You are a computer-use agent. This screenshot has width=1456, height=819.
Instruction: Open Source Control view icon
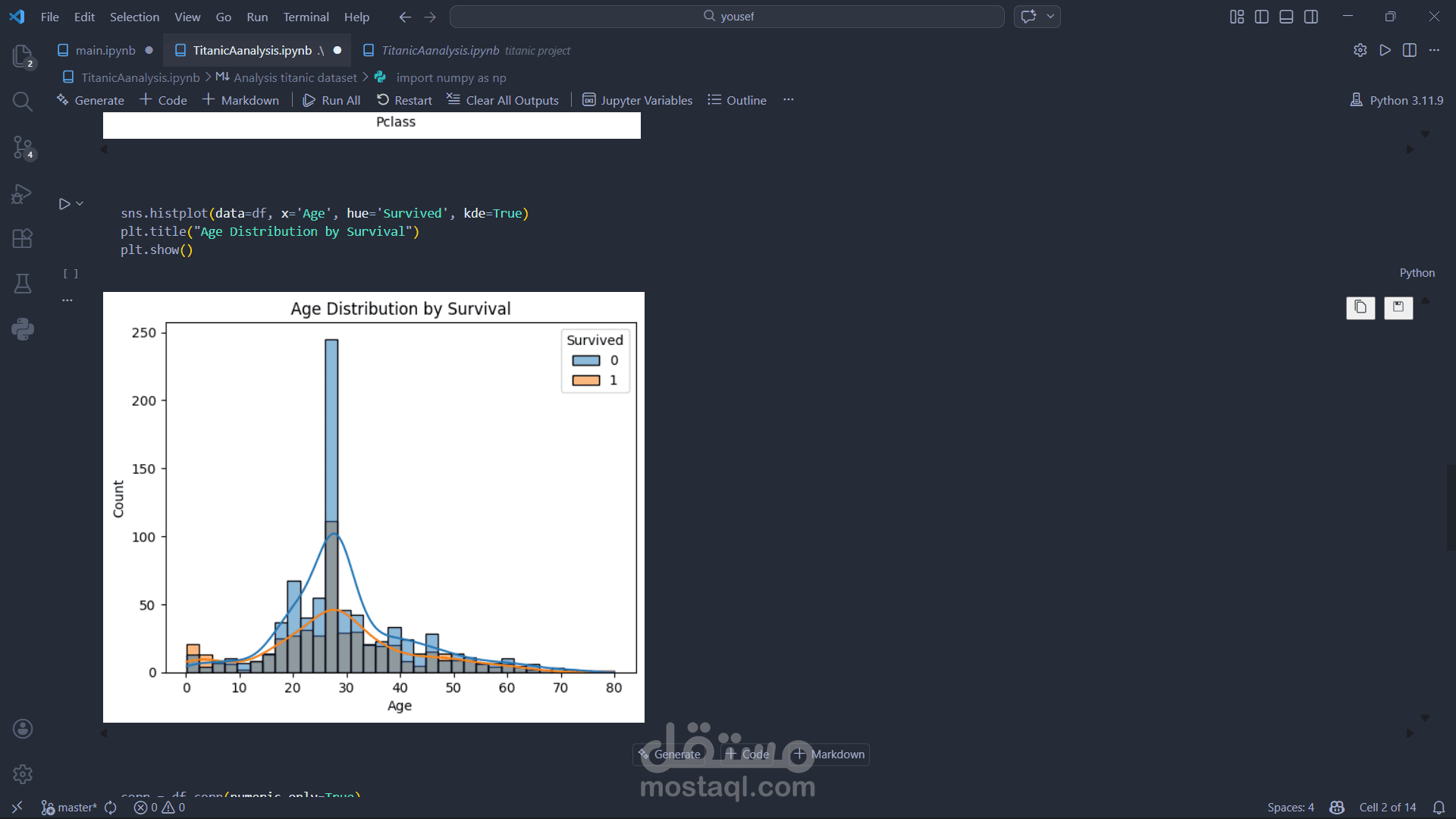23,147
